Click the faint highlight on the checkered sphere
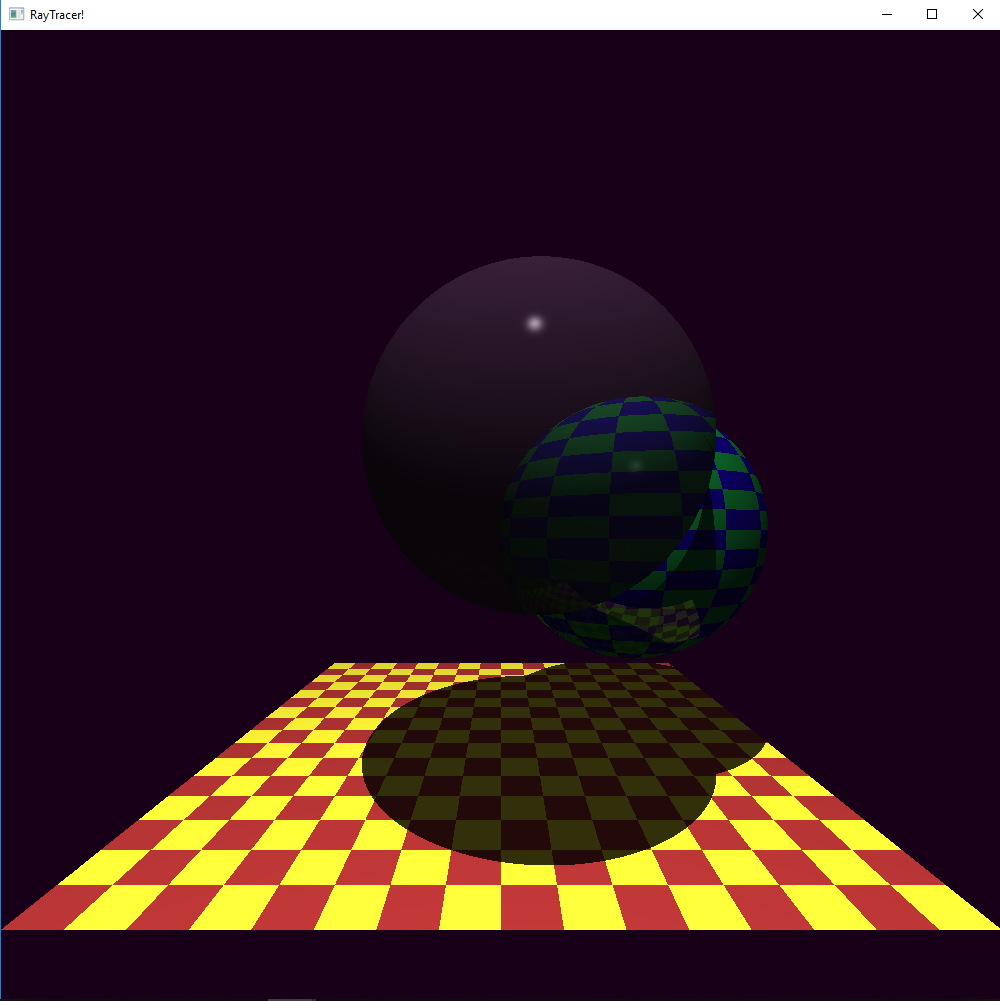The width and height of the screenshot is (1000, 1001). click(x=635, y=464)
